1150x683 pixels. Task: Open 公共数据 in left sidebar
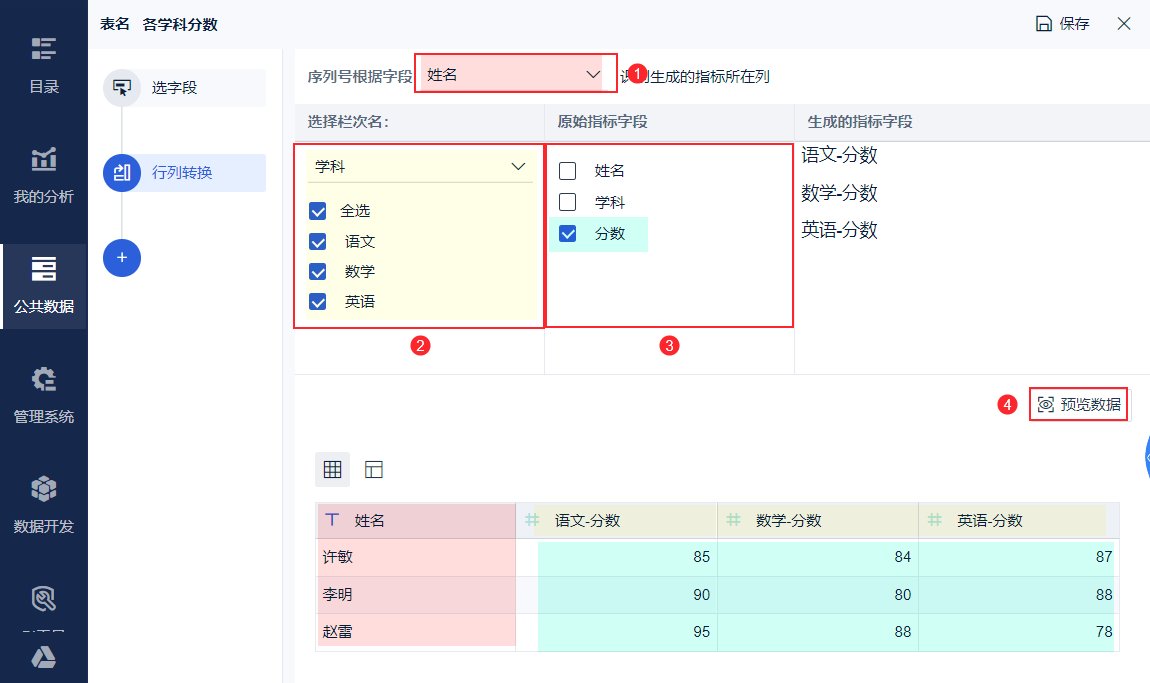click(x=44, y=286)
